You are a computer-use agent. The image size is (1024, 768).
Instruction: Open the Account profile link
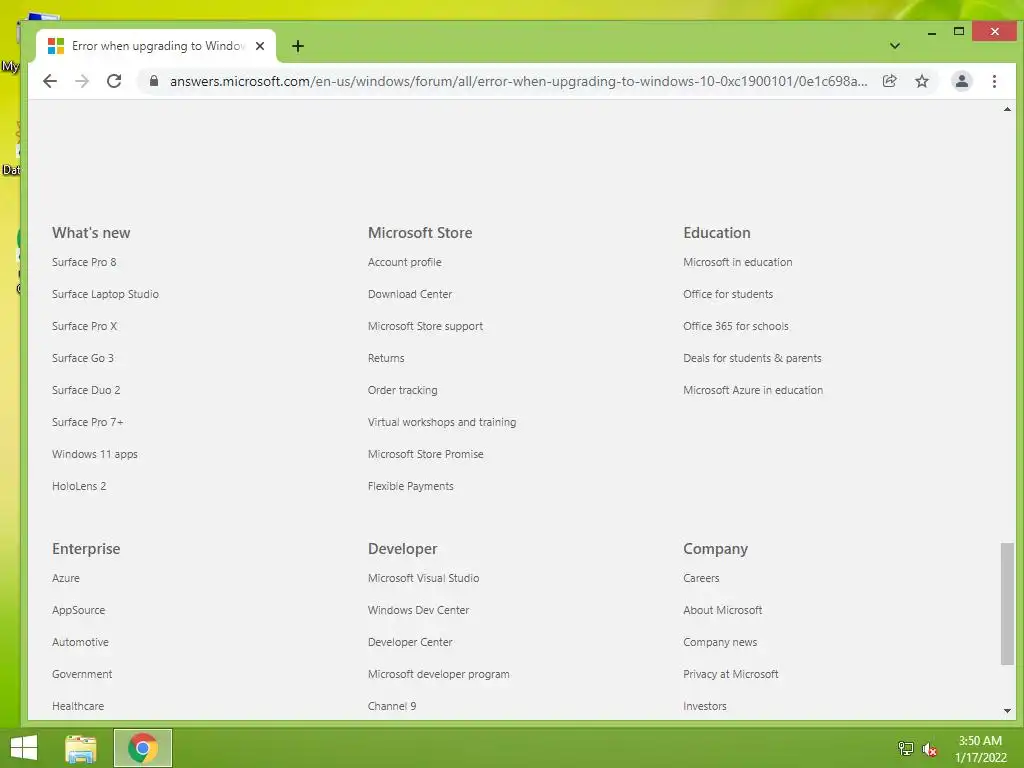click(x=404, y=262)
